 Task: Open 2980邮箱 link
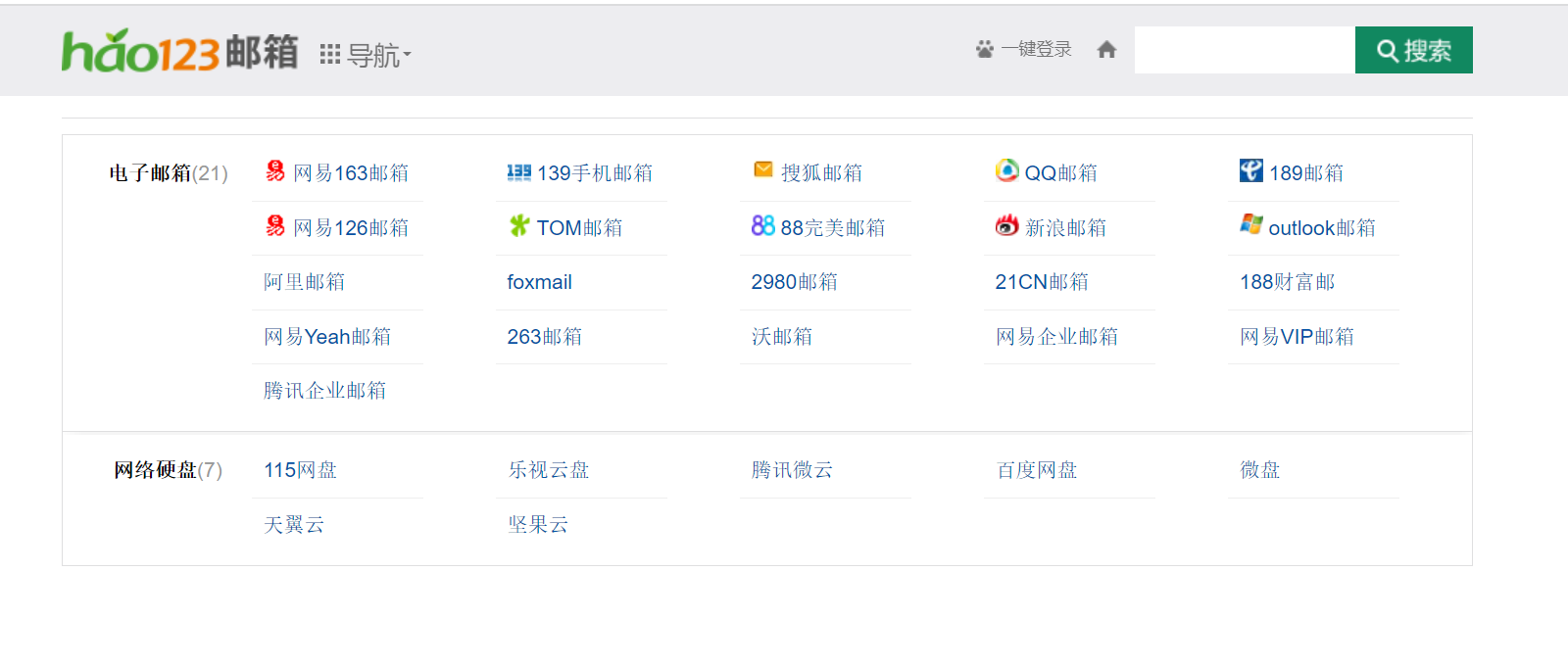click(x=794, y=282)
